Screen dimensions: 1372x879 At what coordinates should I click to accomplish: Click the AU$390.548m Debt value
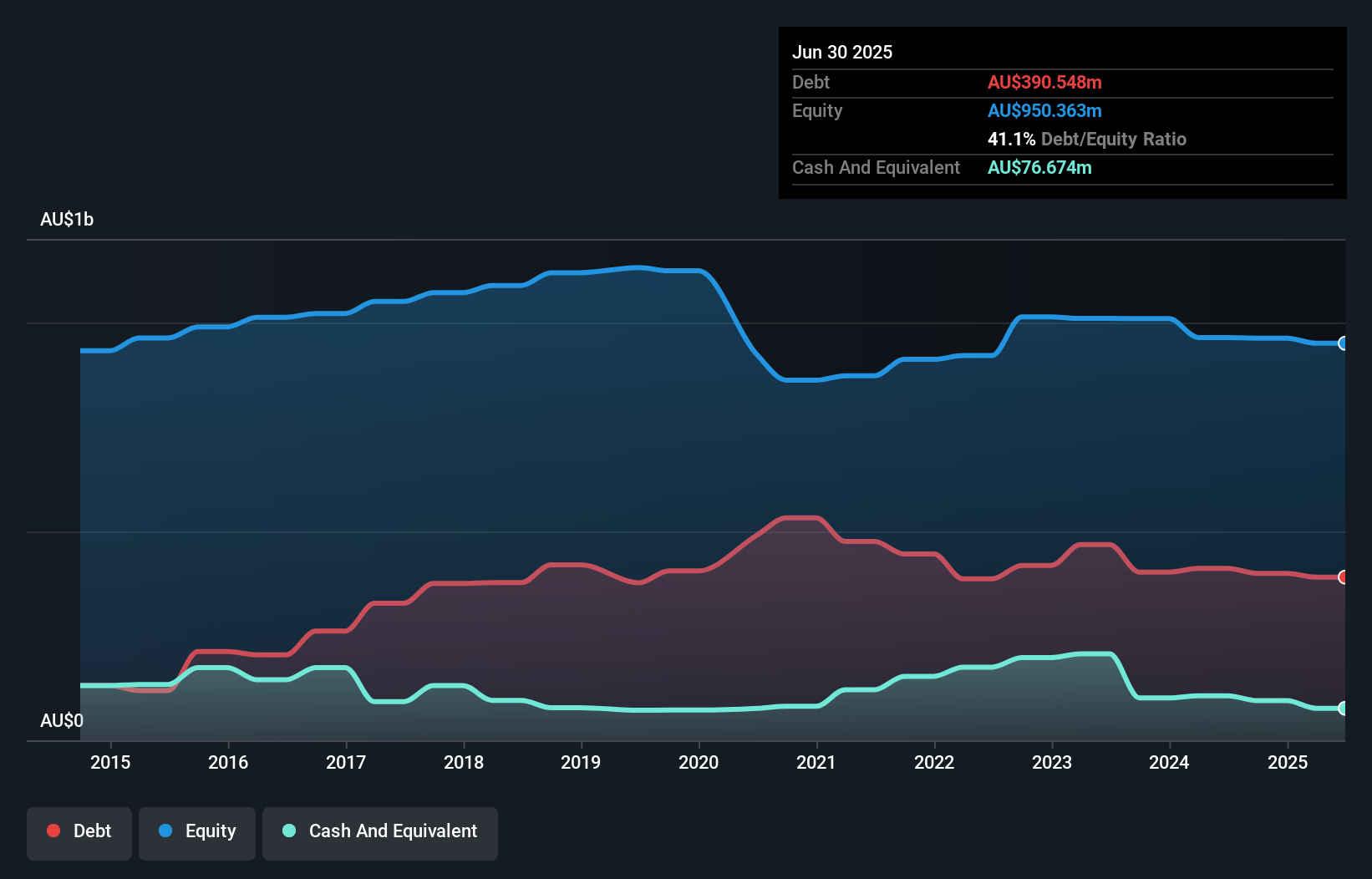[1044, 82]
